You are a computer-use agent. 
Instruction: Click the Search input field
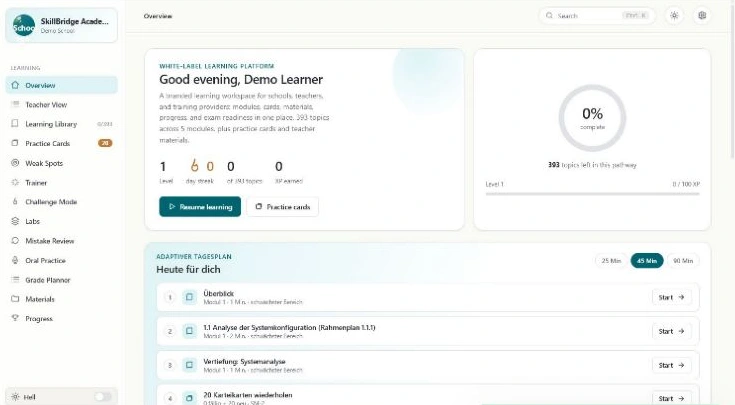click(597, 15)
